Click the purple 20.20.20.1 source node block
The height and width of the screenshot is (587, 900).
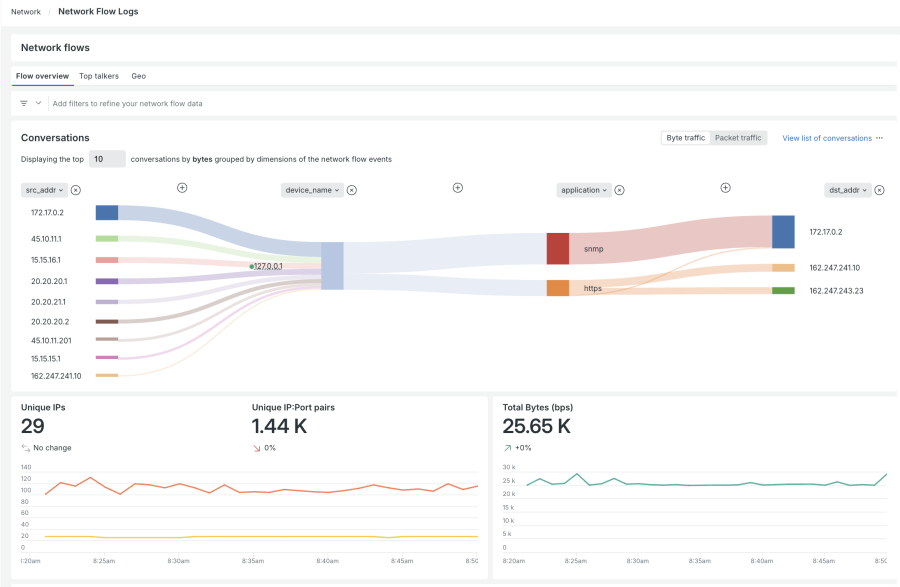click(107, 281)
